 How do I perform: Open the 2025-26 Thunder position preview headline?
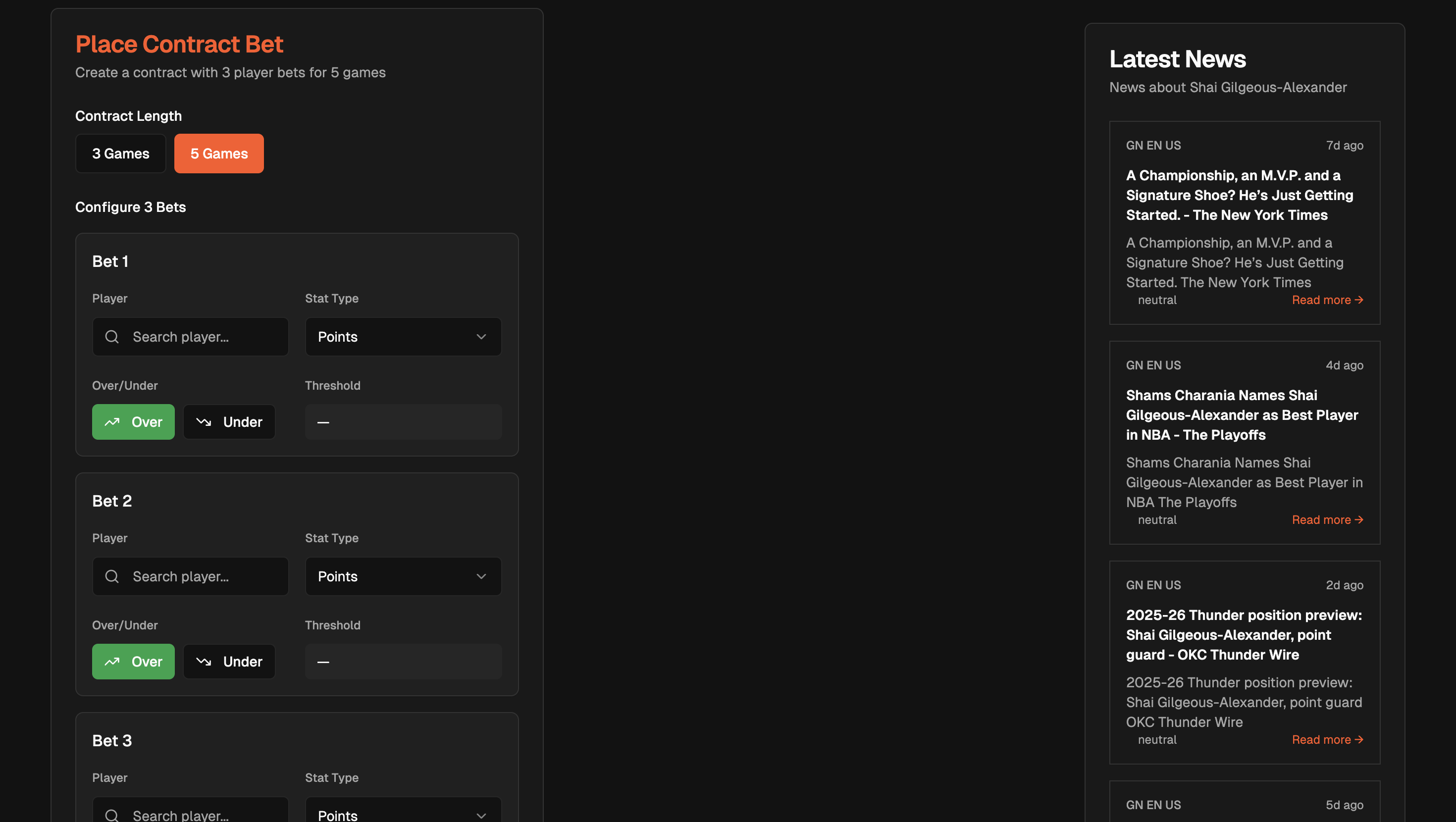tap(1244, 635)
